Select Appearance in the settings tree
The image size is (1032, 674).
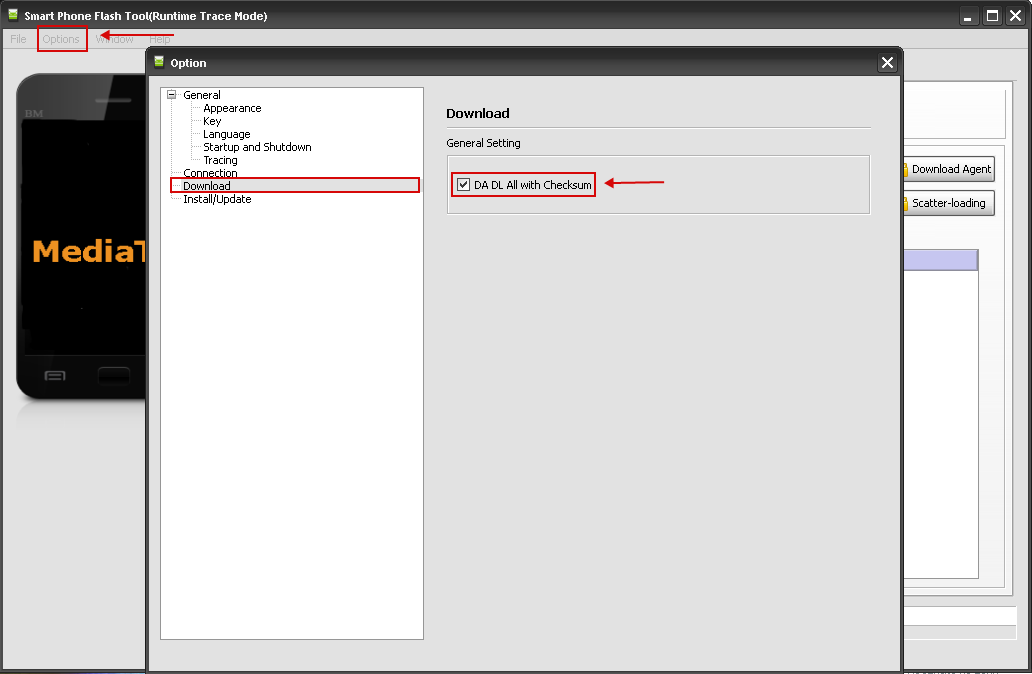point(232,108)
